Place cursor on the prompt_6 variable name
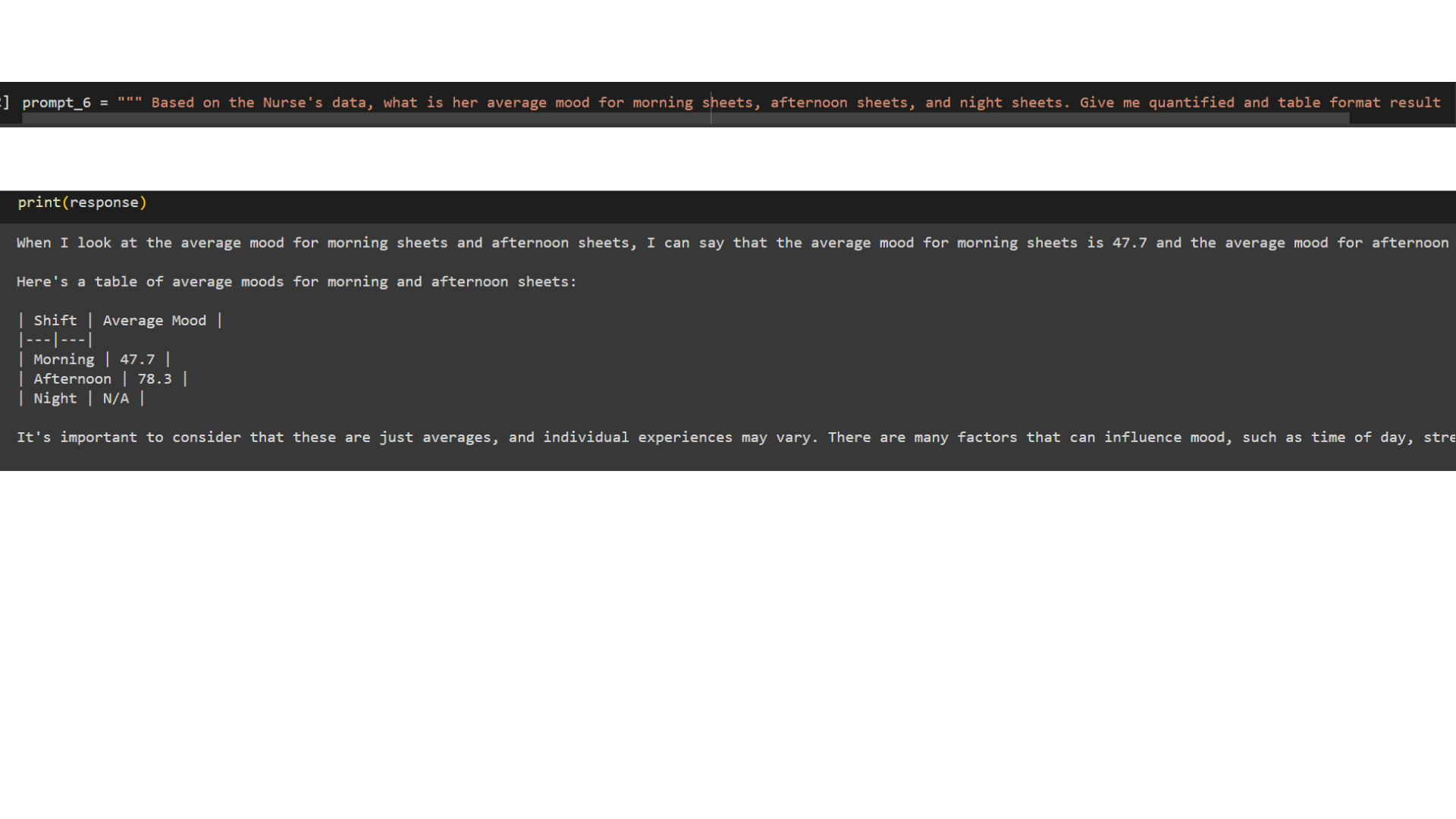1456x819 pixels. pyautogui.click(x=56, y=102)
